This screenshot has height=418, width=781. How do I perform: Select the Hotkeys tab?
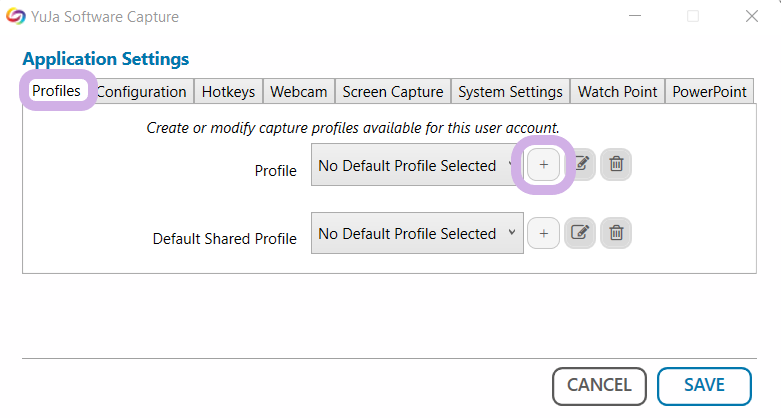click(x=228, y=91)
